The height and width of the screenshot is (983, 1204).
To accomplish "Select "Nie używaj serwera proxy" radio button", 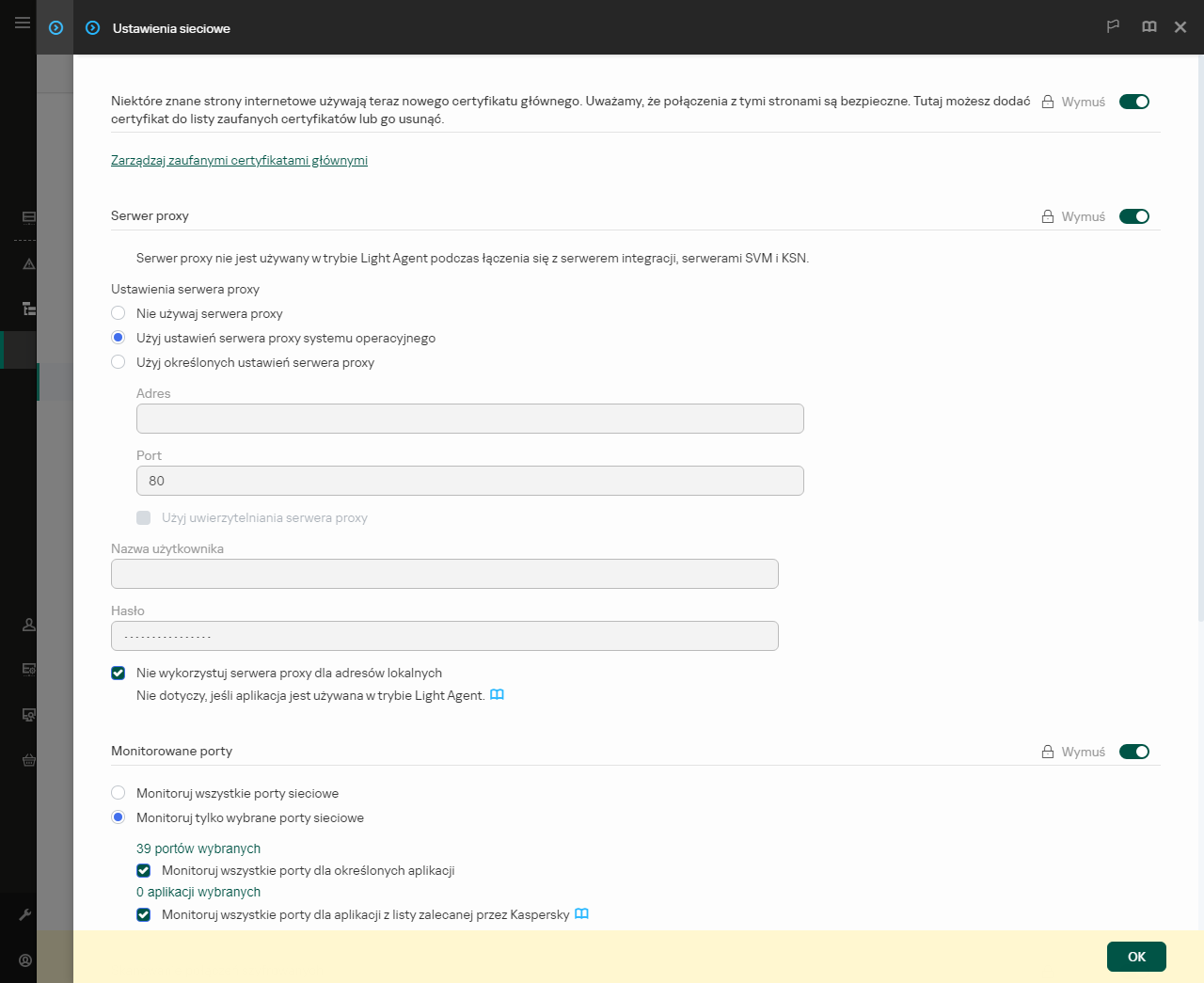I will [x=119, y=313].
